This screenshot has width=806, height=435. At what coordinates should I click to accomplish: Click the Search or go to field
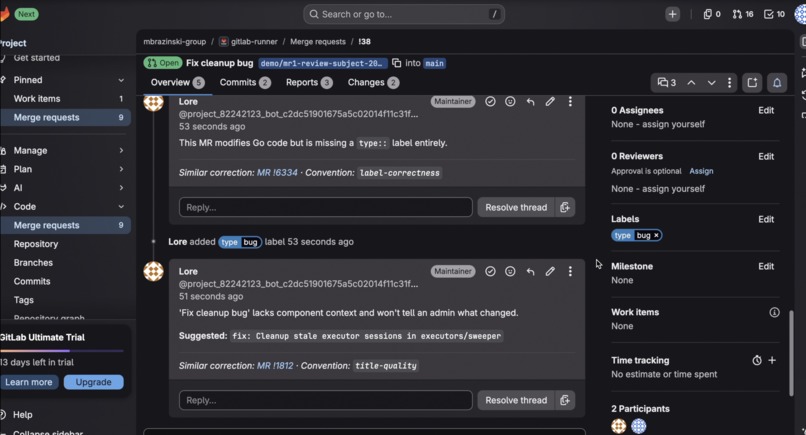coord(404,14)
